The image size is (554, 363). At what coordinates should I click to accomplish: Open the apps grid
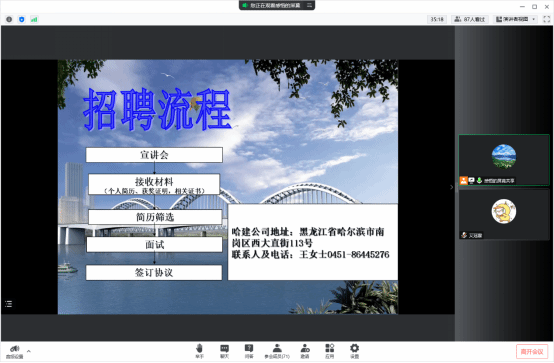329,351
